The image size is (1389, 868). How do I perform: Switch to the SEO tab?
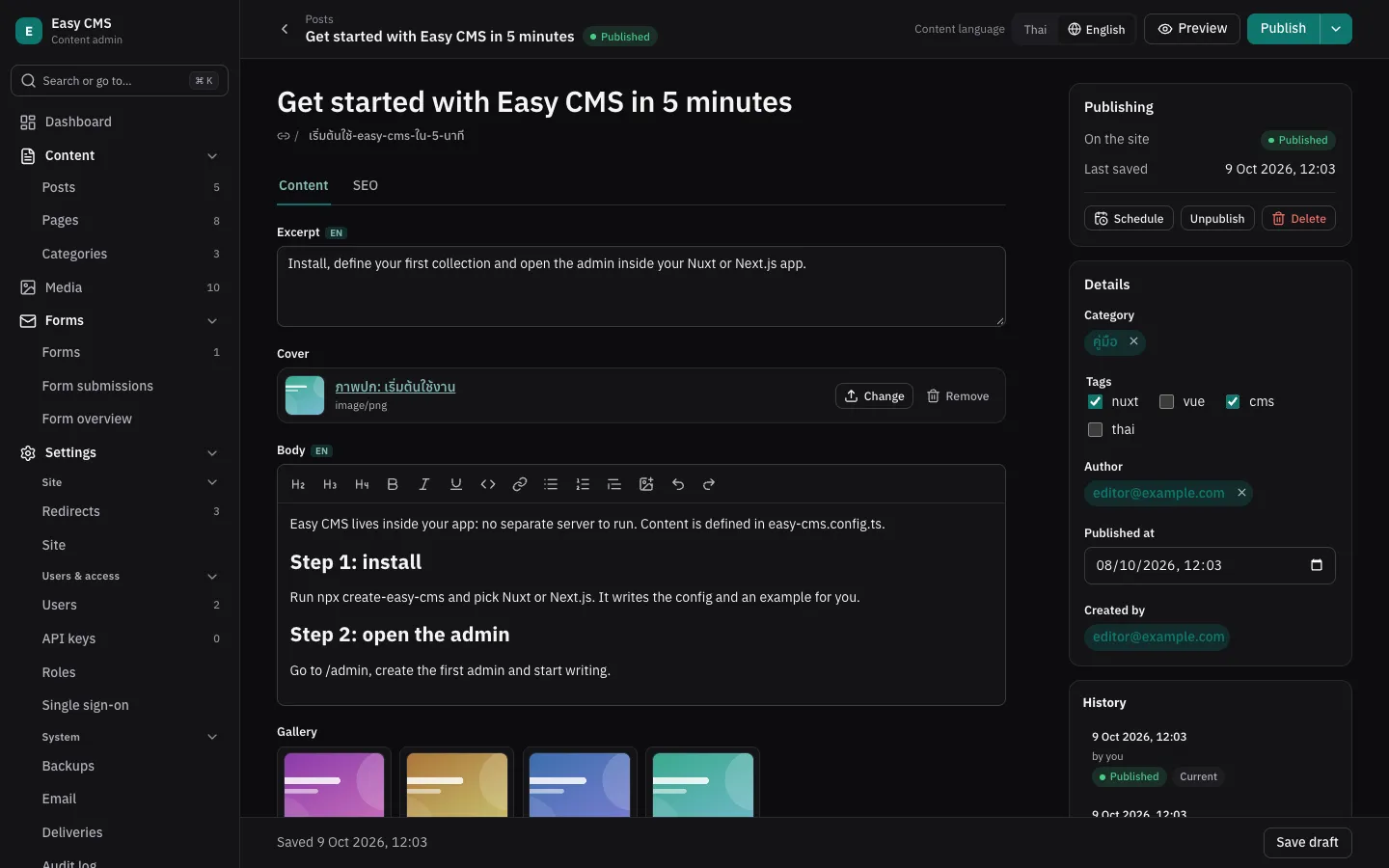tap(366, 185)
